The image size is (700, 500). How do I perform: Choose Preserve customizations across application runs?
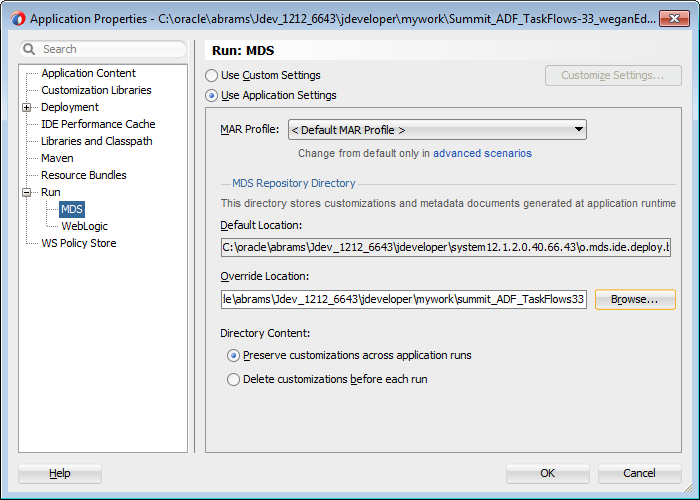(233, 356)
